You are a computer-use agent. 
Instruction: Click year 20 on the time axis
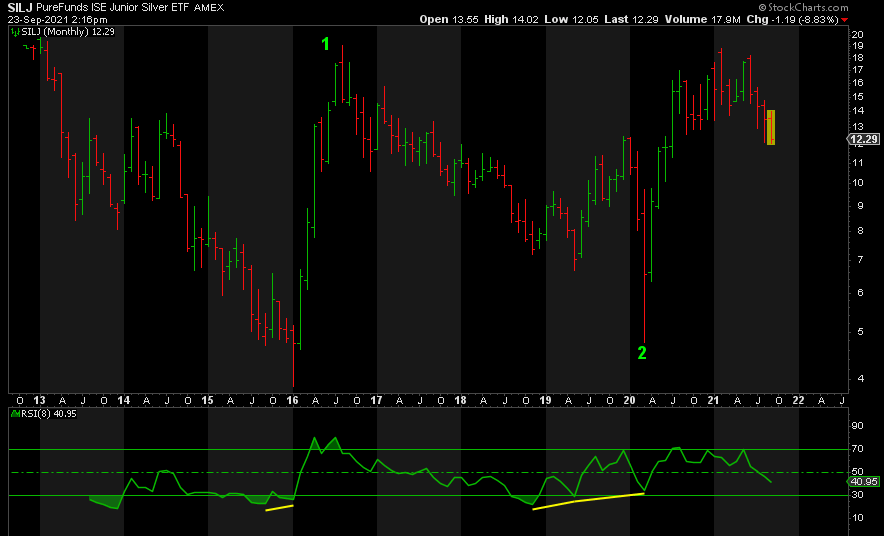click(x=629, y=400)
